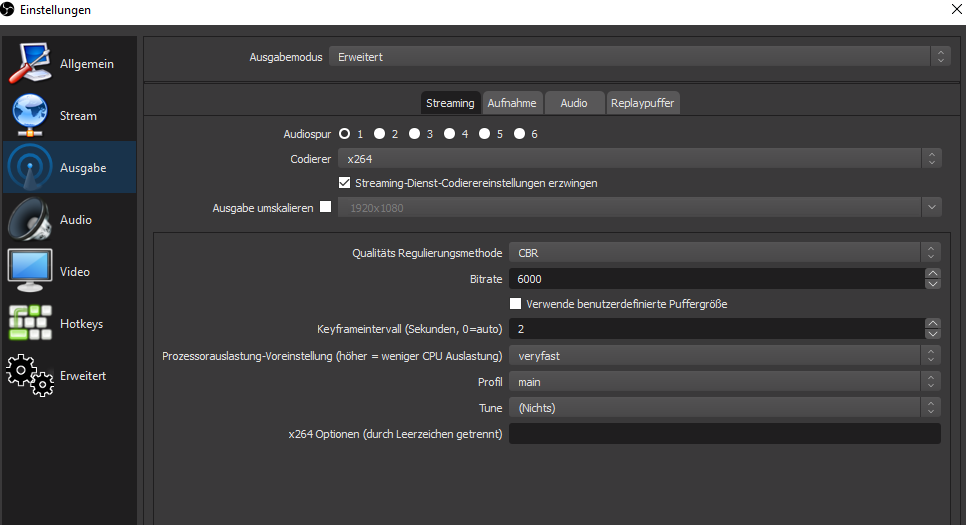The height and width of the screenshot is (525, 966).
Task: Open the Replaypuffer tab
Action: pos(643,103)
